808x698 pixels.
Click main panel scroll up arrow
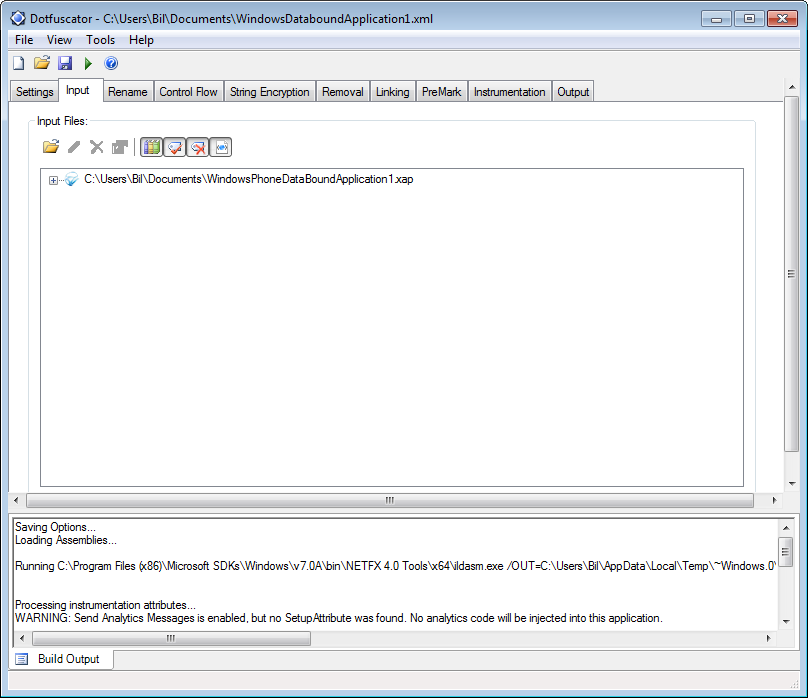pyautogui.click(x=792, y=87)
